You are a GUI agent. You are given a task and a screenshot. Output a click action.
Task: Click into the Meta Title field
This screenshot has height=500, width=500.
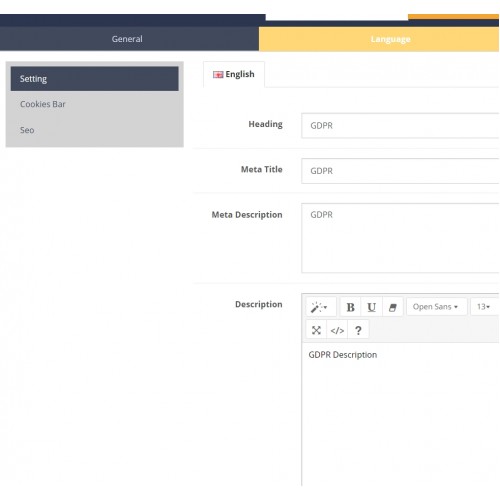click(x=400, y=171)
